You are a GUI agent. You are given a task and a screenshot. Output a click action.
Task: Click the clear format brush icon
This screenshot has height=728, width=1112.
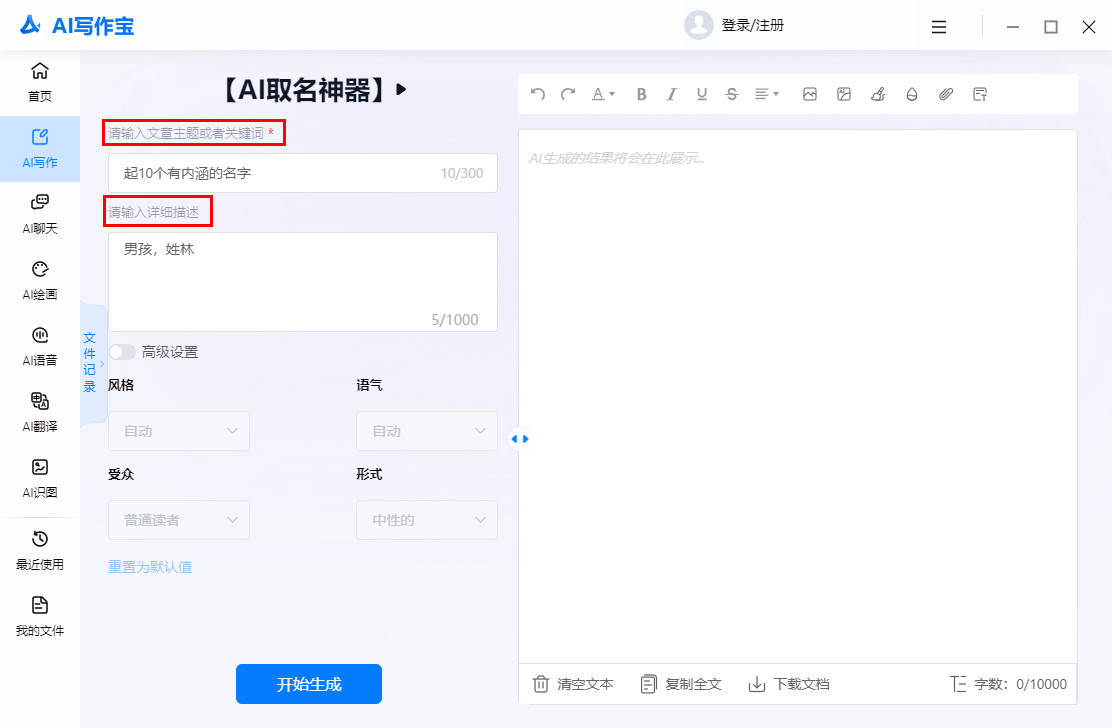(x=878, y=94)
